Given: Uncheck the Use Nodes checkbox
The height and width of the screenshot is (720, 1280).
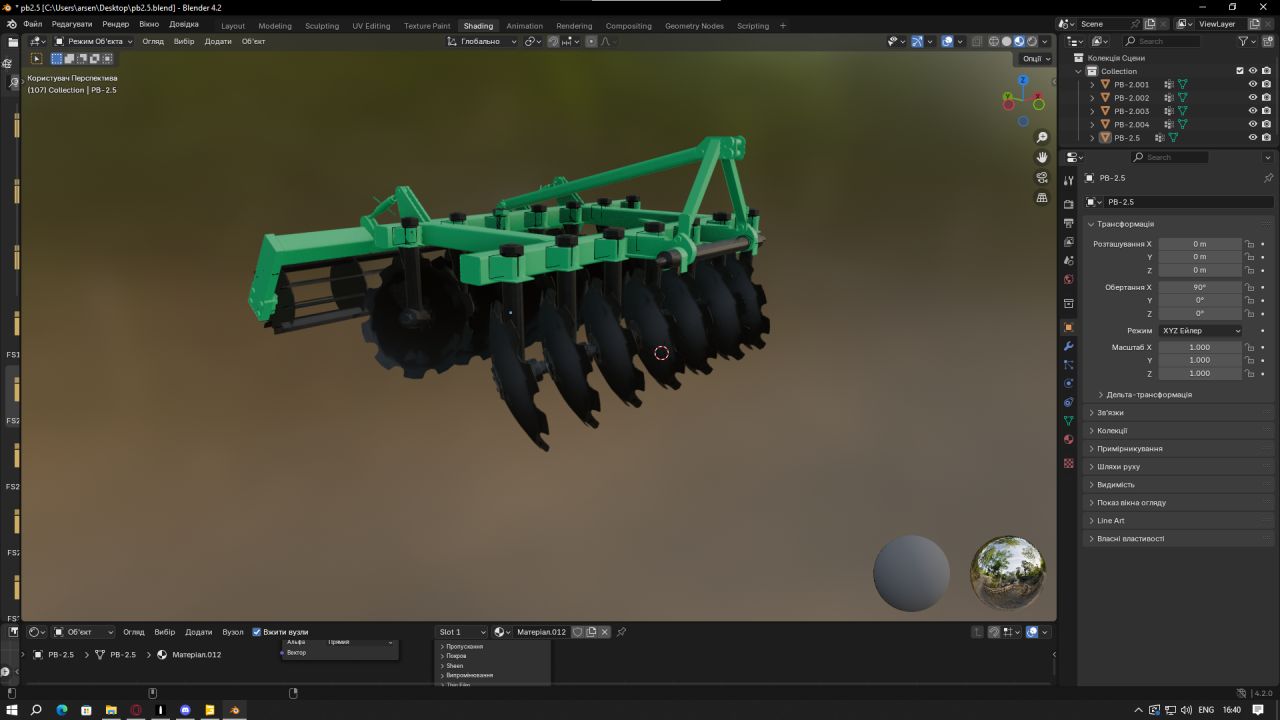Looking at the screenshot, I should [x=257, y=632].
